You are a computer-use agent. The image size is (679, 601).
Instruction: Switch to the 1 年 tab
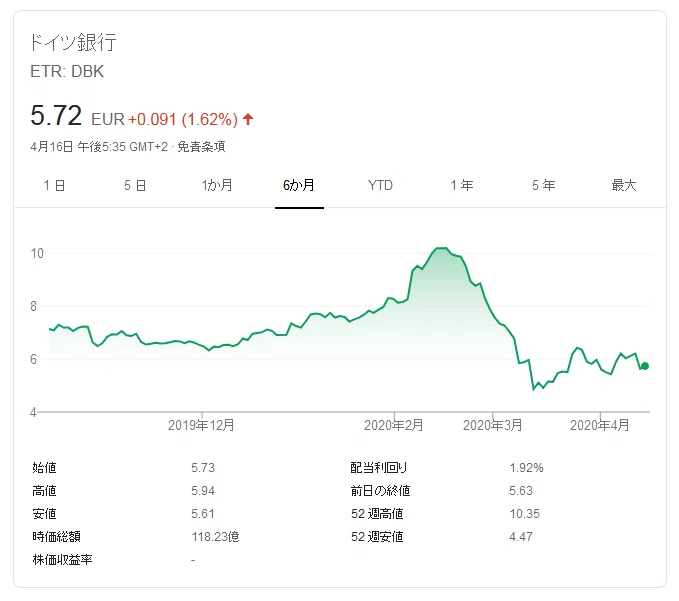coord(462,185)
